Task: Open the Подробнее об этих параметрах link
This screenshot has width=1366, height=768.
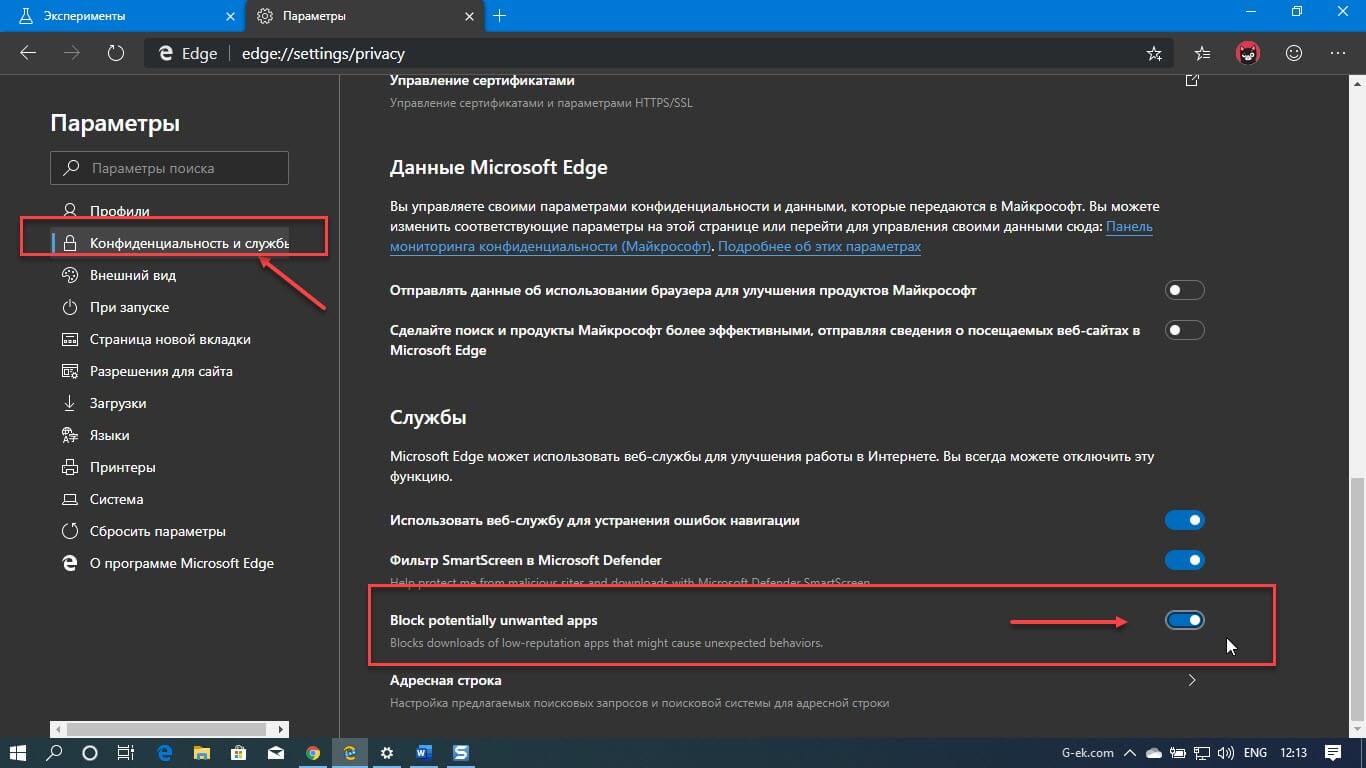Action: pos(819,246)
